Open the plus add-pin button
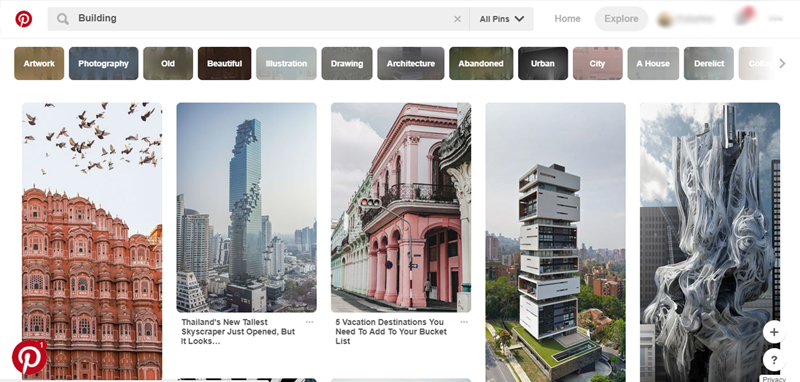 (773, 333)
